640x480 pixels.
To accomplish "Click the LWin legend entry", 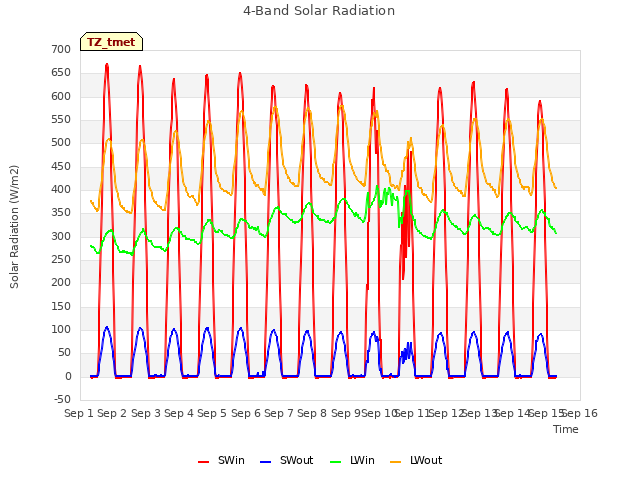I will (352, 460).
